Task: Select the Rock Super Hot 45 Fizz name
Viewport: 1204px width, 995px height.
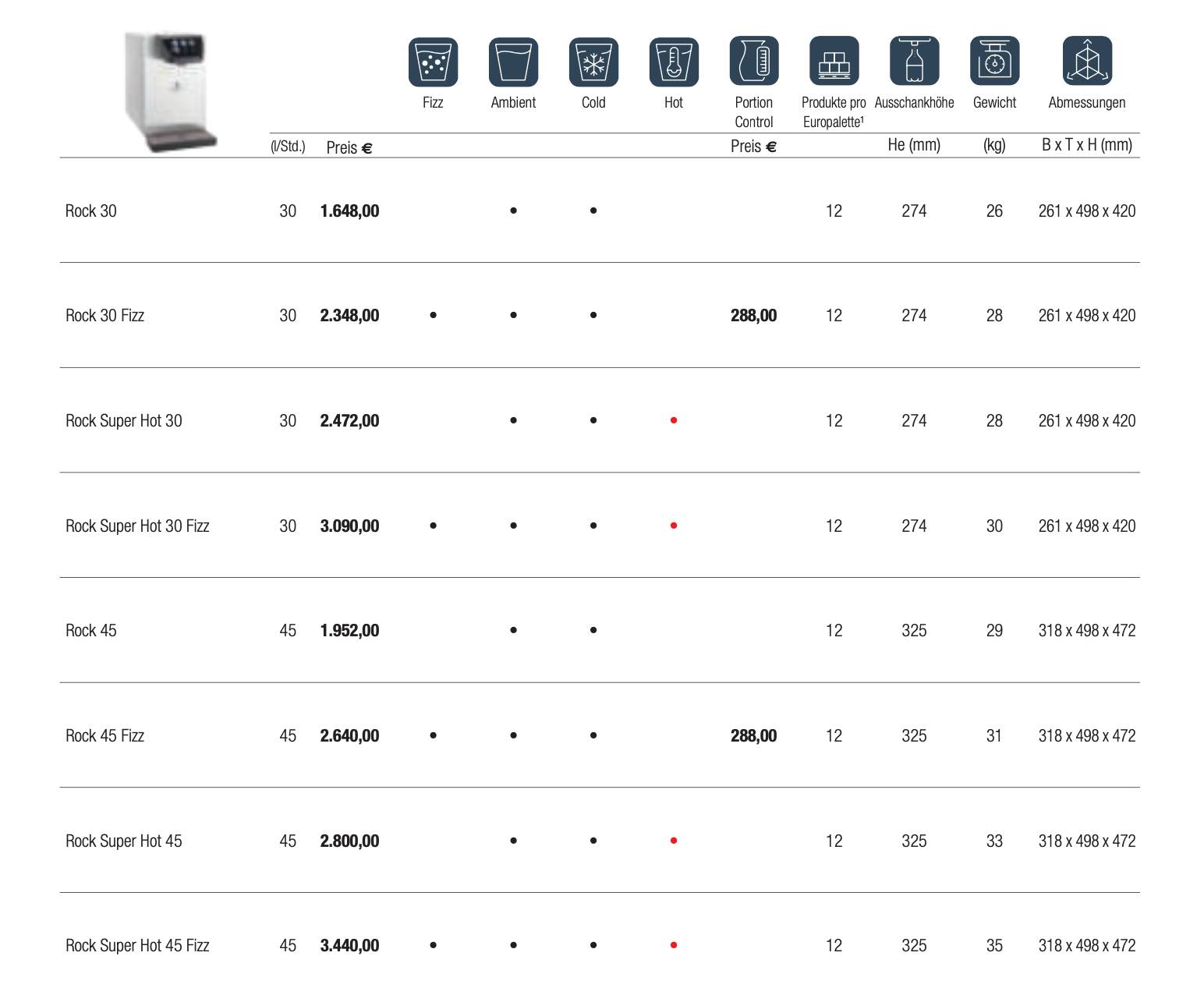Action: point(137,945)
